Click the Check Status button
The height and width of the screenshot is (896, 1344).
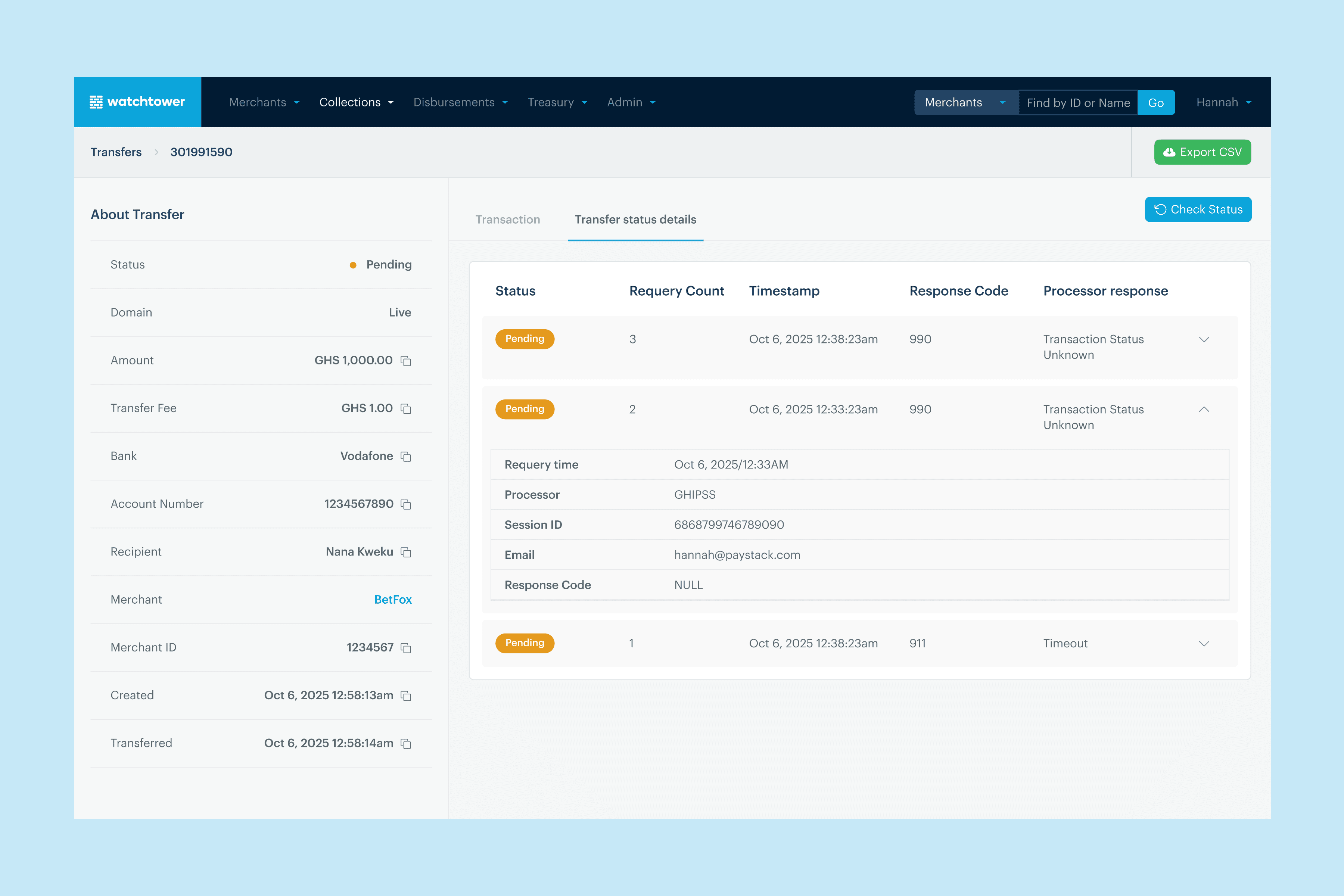click(1198, 210)
